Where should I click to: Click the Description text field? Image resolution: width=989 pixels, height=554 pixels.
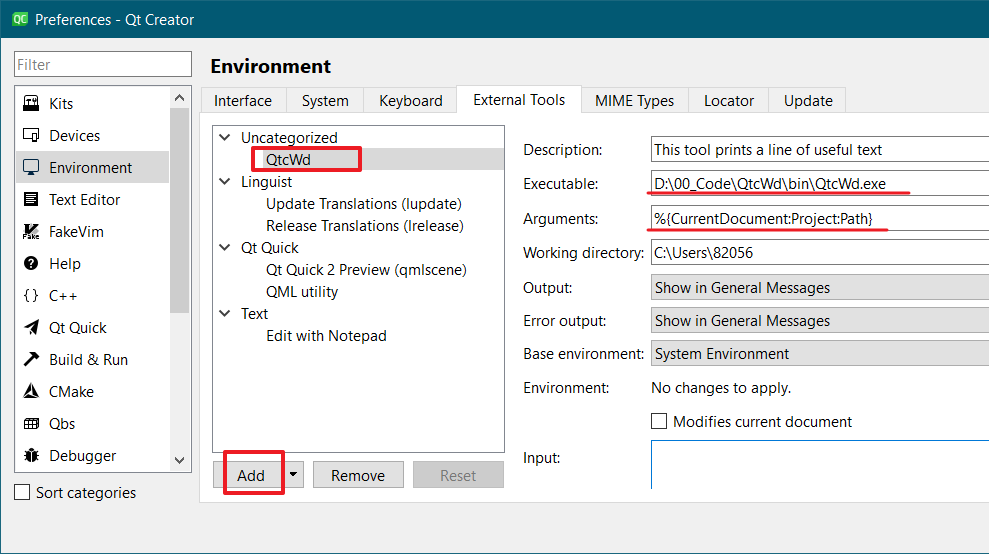point(819,150)
